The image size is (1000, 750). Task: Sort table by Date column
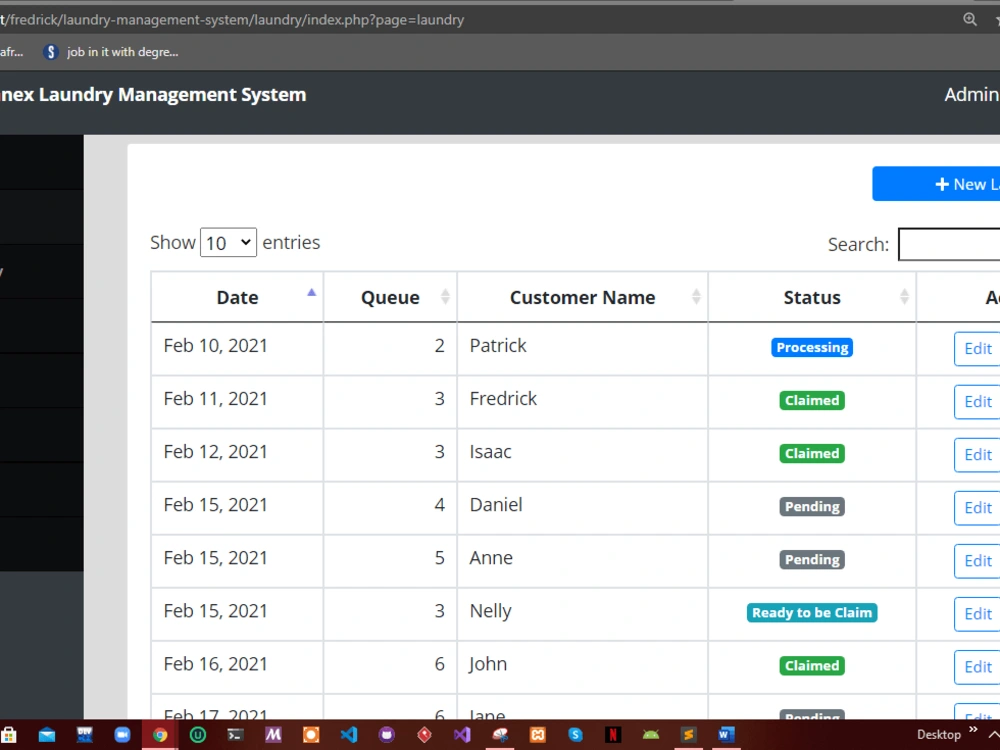(237, 297)
